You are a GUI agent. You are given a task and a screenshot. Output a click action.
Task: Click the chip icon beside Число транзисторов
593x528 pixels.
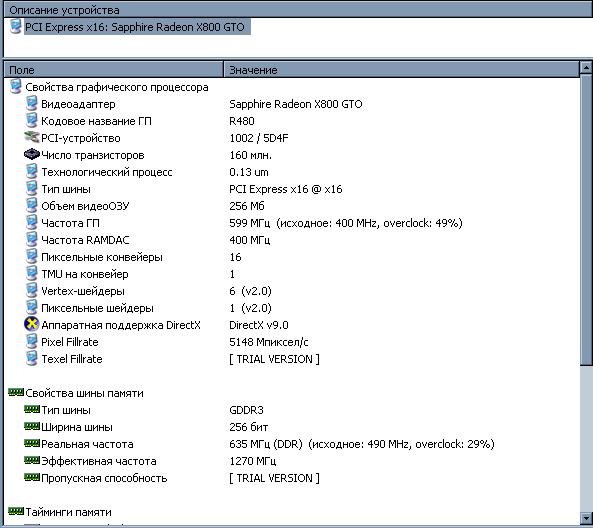[x=31, y=154]
